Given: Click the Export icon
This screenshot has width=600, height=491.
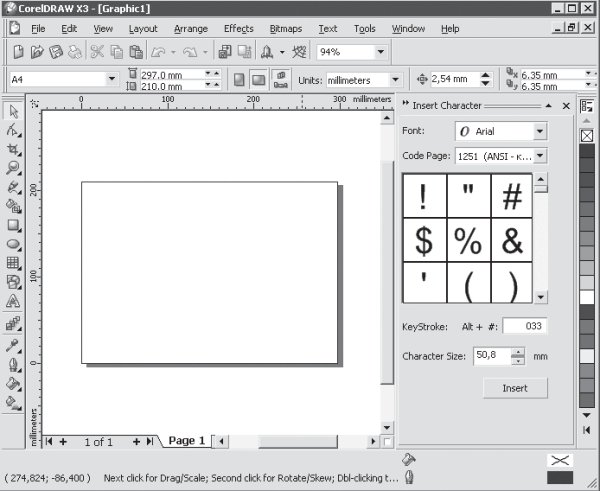Looking at the screenshot, I should (x=245, y=52).
